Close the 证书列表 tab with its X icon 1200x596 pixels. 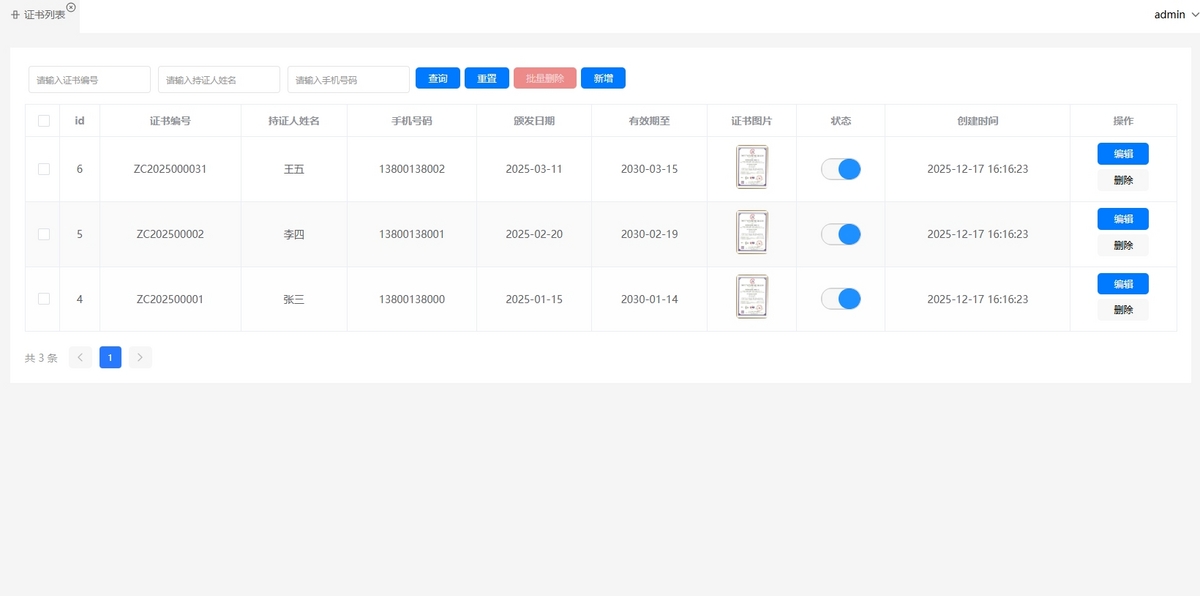(x=71, y=7)
